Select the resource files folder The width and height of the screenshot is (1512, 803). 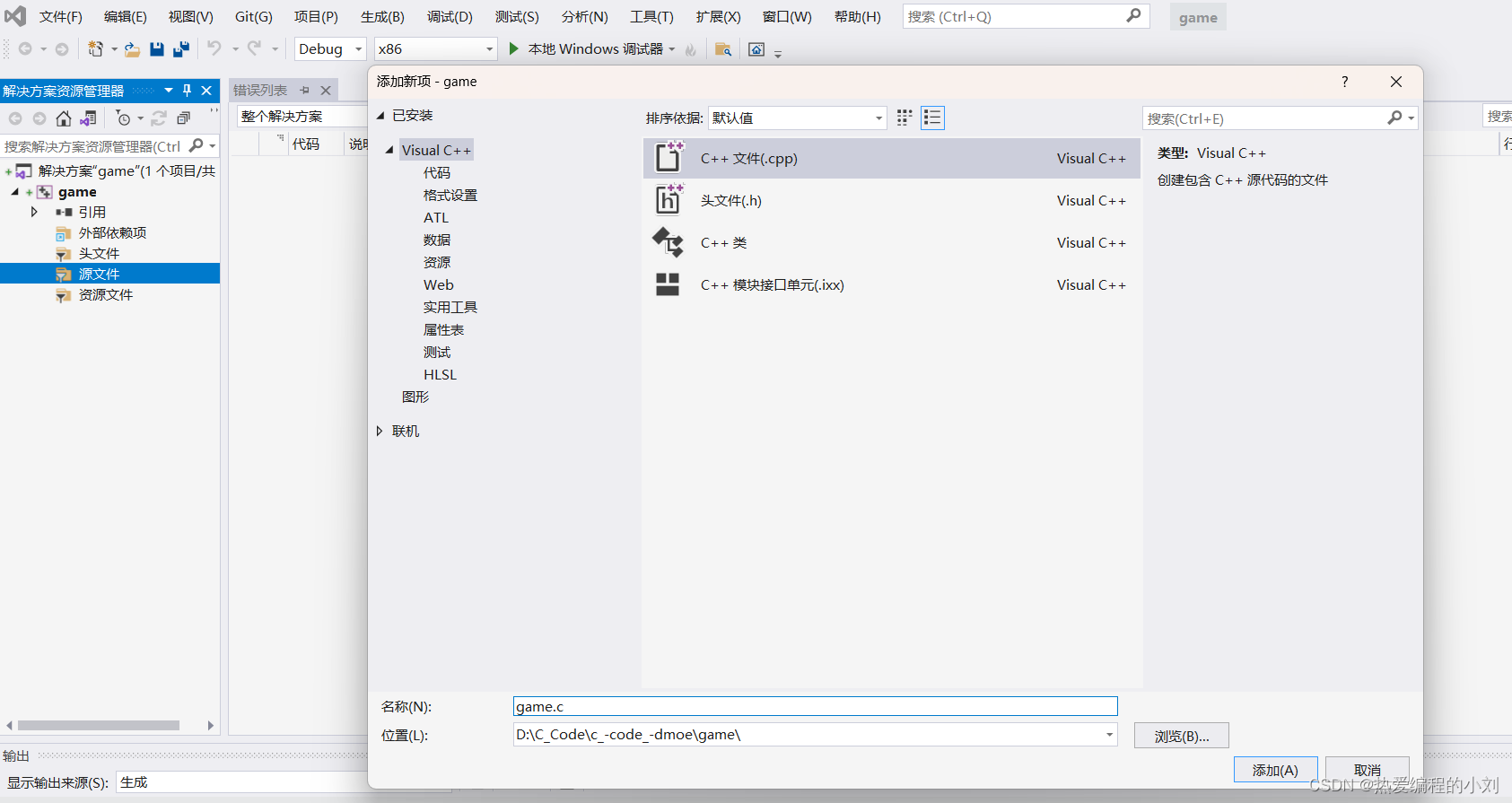tap(105, 294)
